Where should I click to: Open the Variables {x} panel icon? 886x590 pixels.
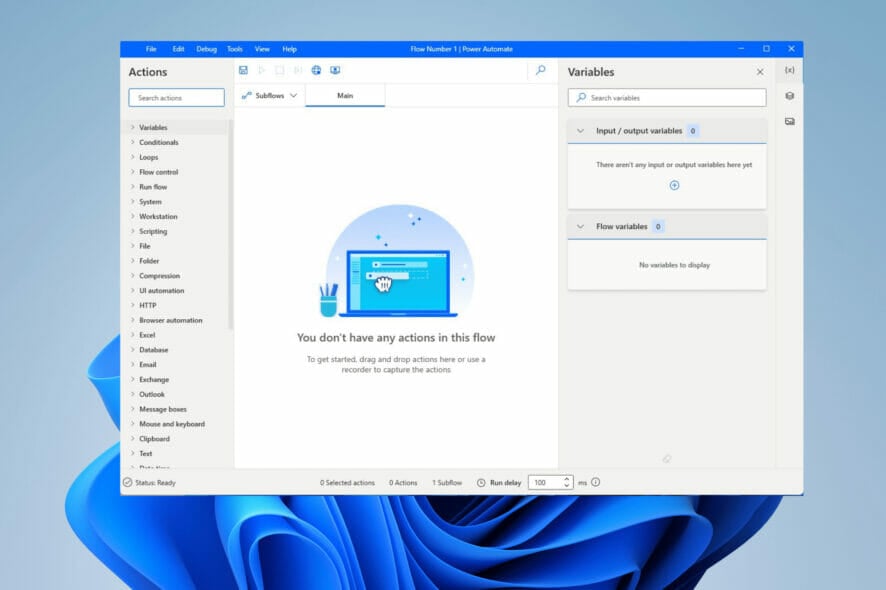(790, 70)
